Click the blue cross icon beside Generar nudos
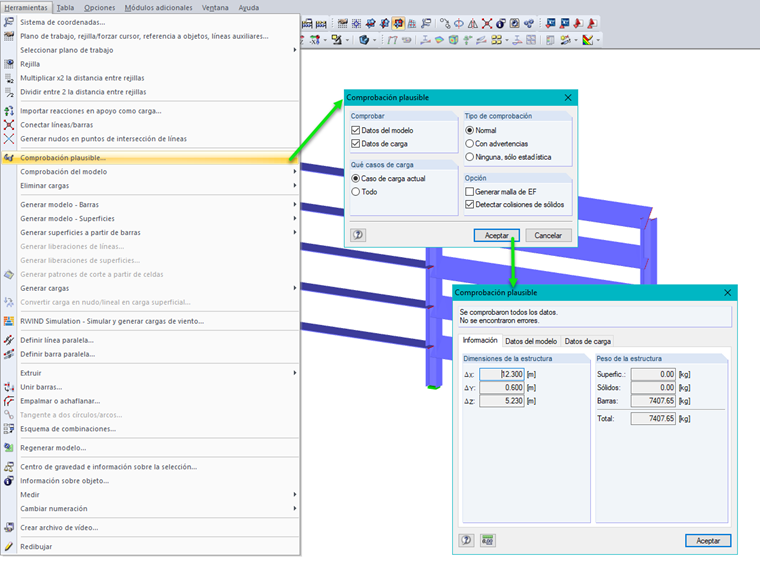Viewport: 760px width, 570px height. [9, 139]
